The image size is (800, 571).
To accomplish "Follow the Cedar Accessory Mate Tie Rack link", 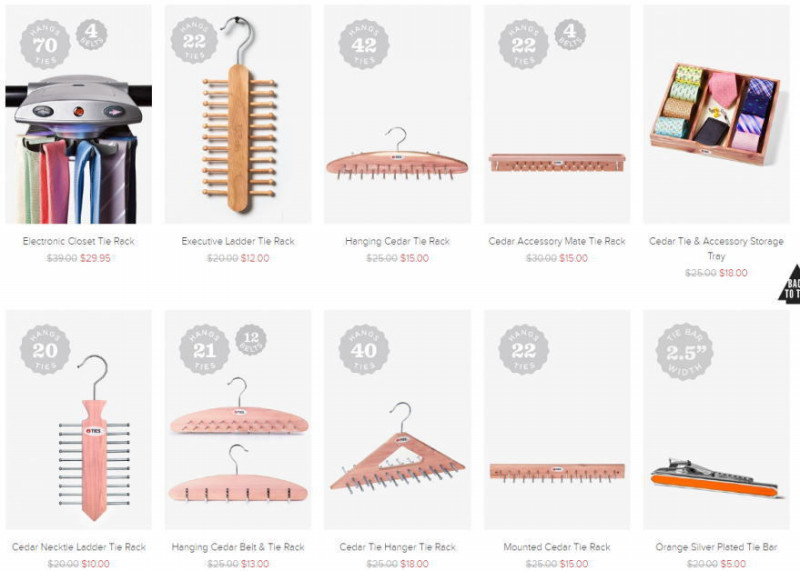I will click(557, 241).
